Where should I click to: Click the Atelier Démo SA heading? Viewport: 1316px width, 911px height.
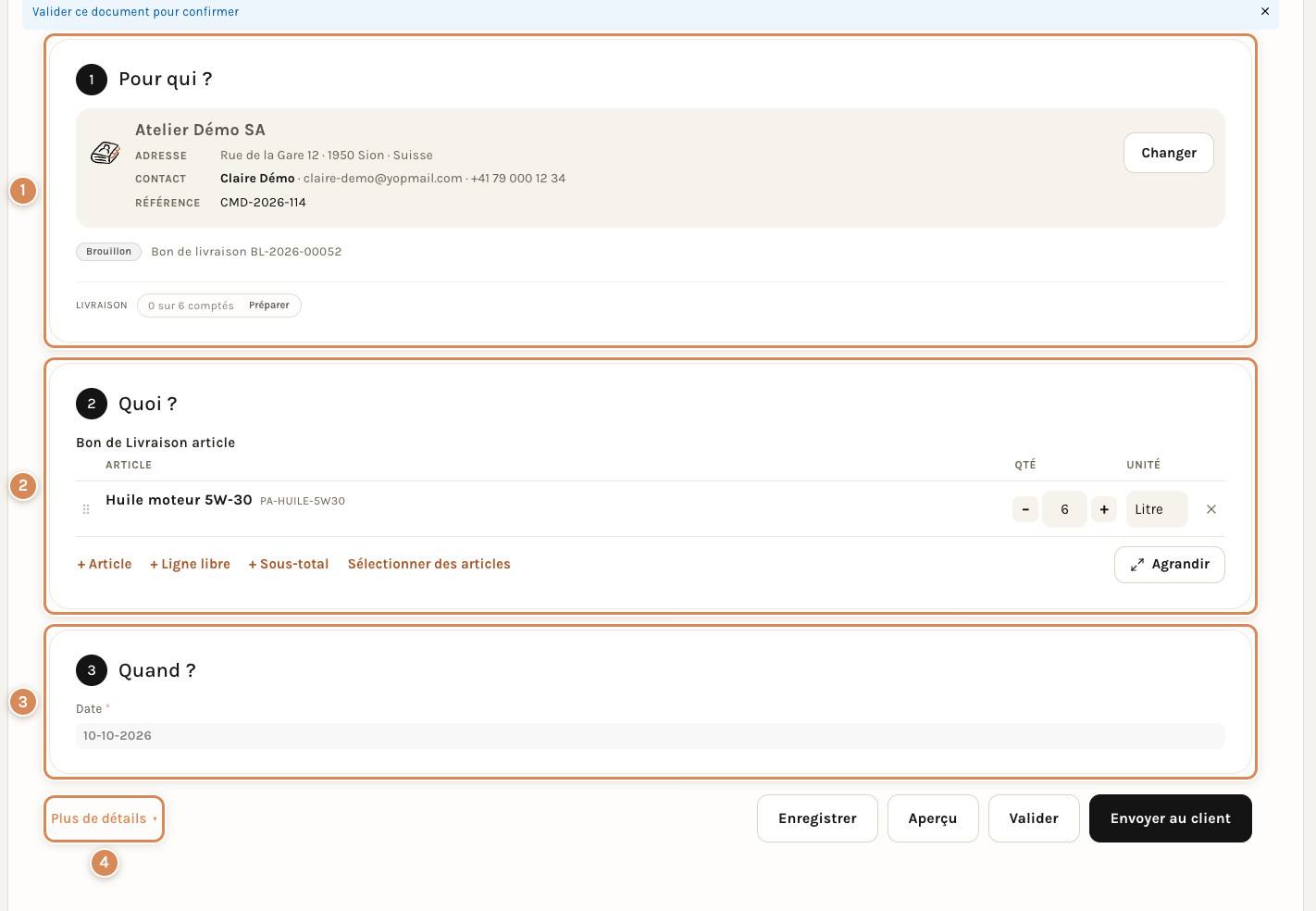click(x=200, y=130)
